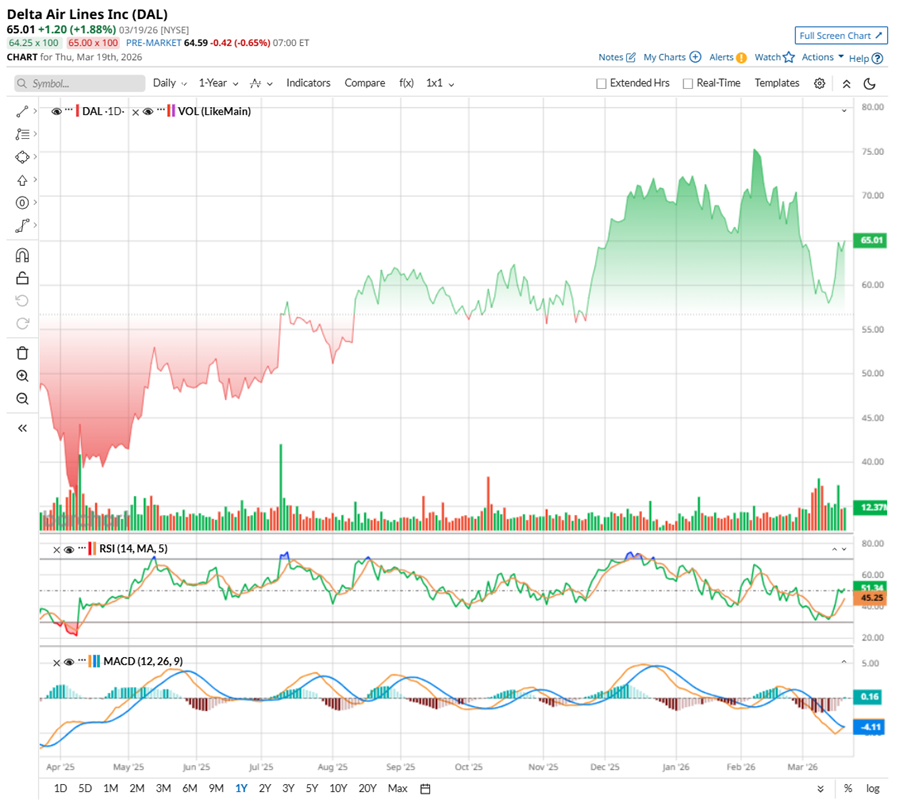Click the Symbol search field
Viewport: 903px width, 800px height.
[x=79, y=84]
